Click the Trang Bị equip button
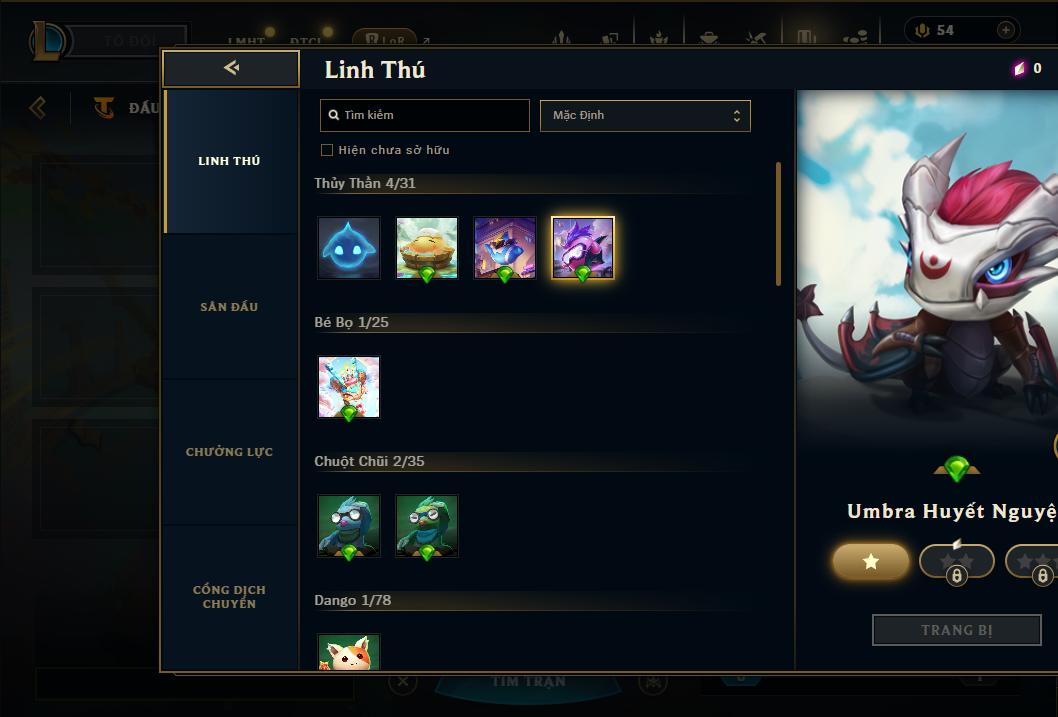This screenshot has width=1058, height=717. 957,630
